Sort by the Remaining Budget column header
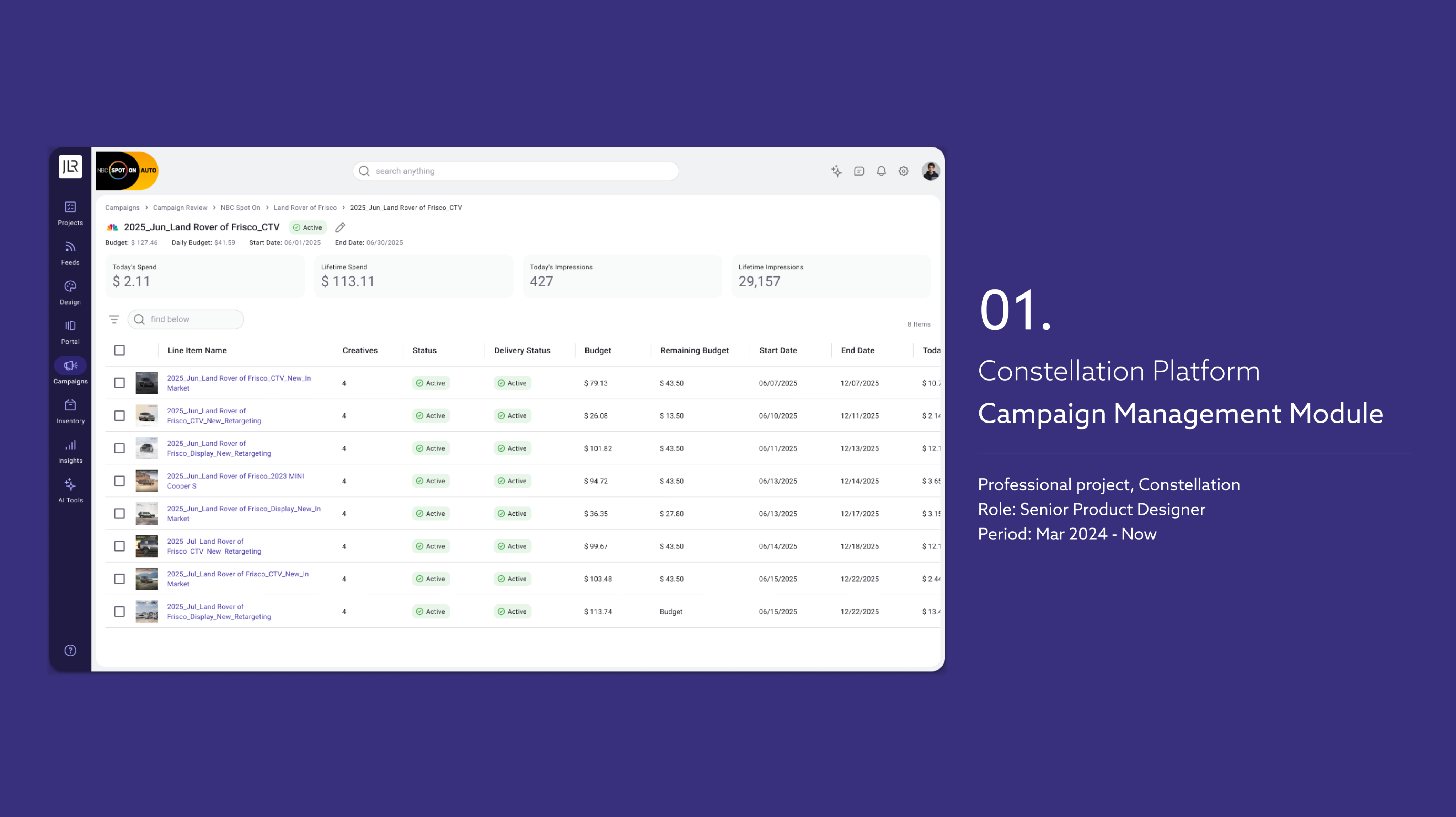The height and width of the screenshot is (817, 1456). (694, 350)
